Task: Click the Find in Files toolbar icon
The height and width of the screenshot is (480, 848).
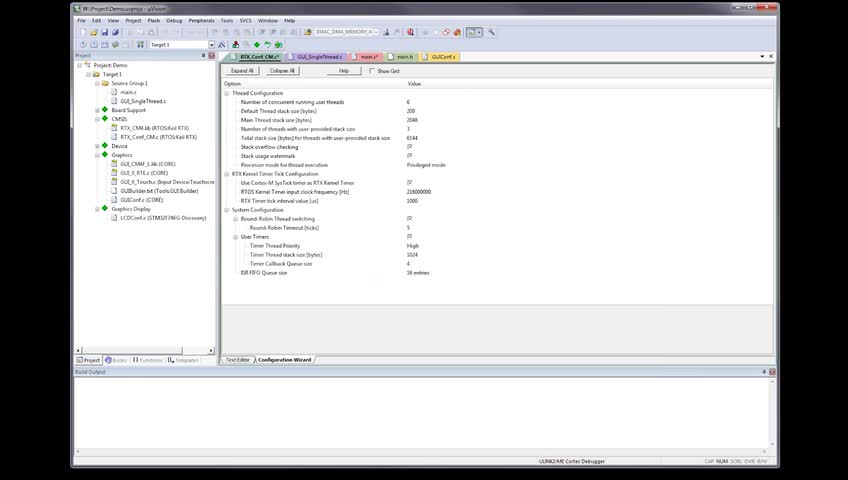Action: (x=308, y=32)
